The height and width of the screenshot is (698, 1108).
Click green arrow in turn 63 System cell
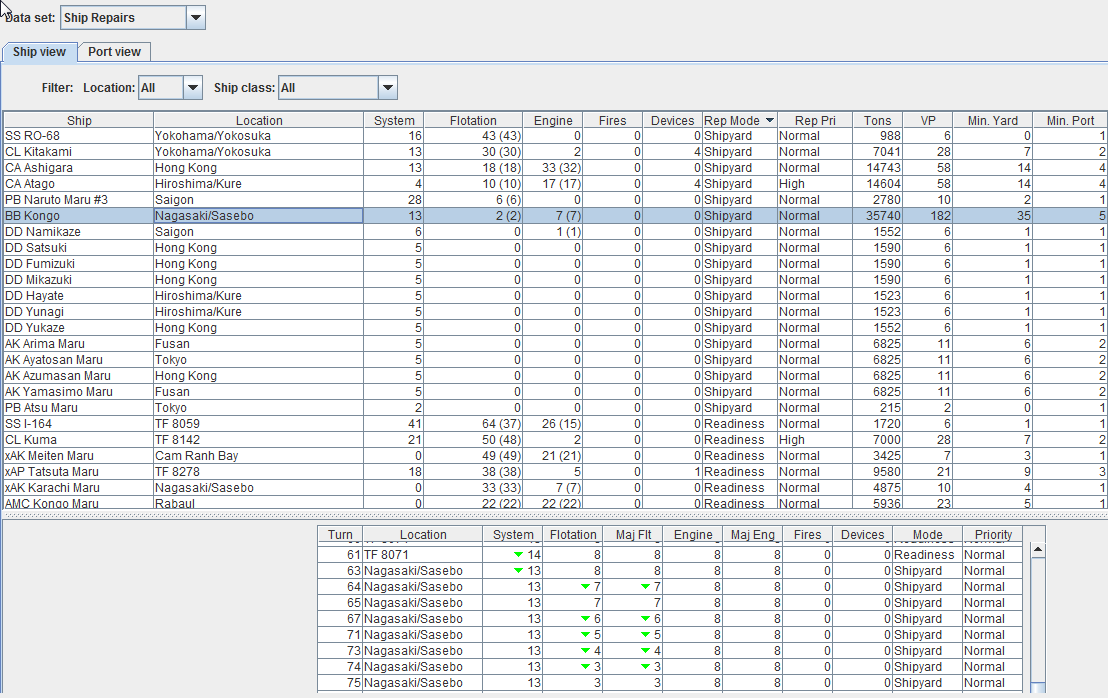coord(518,571)
